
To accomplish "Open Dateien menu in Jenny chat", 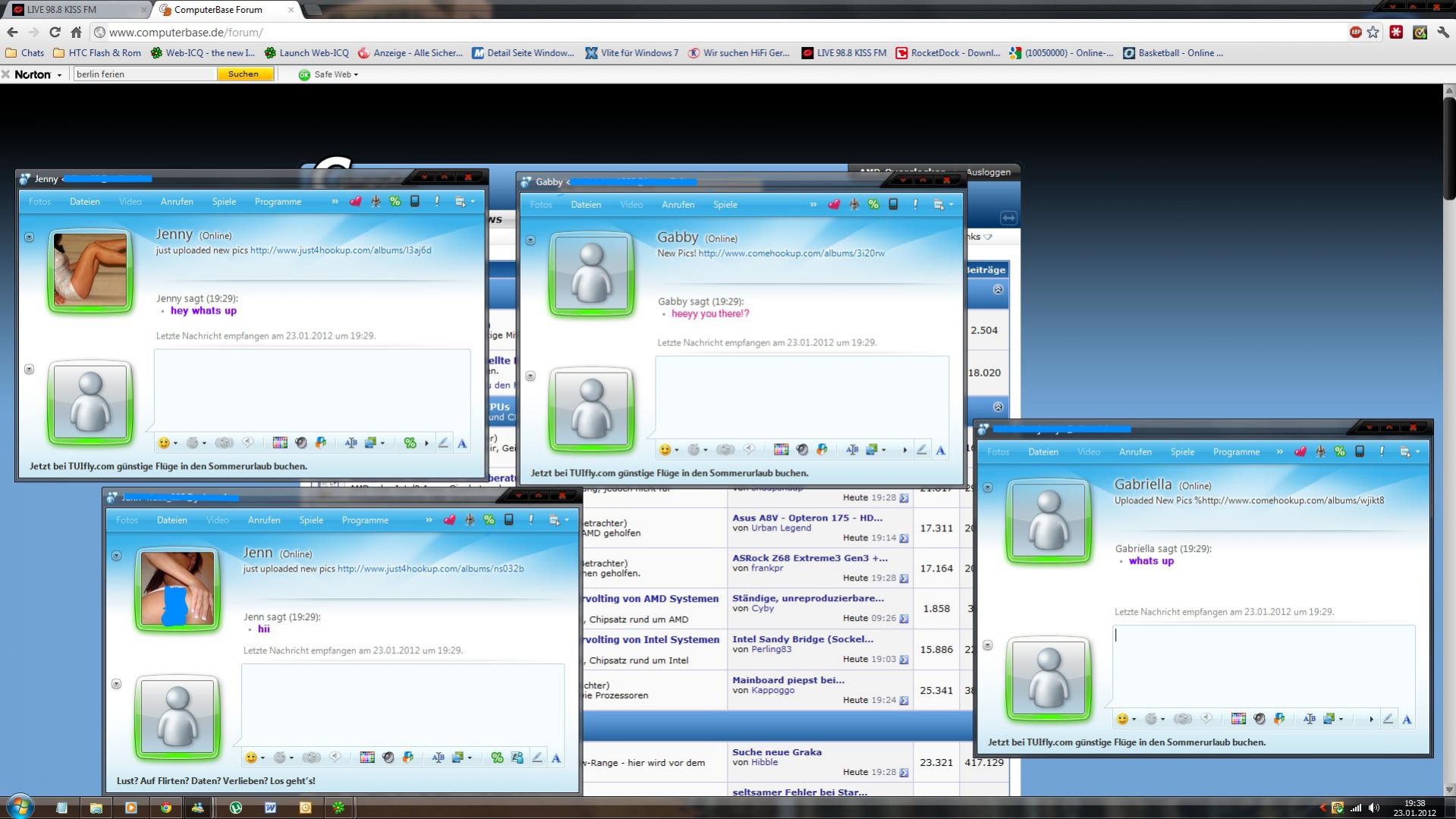I will coord(85,202).
